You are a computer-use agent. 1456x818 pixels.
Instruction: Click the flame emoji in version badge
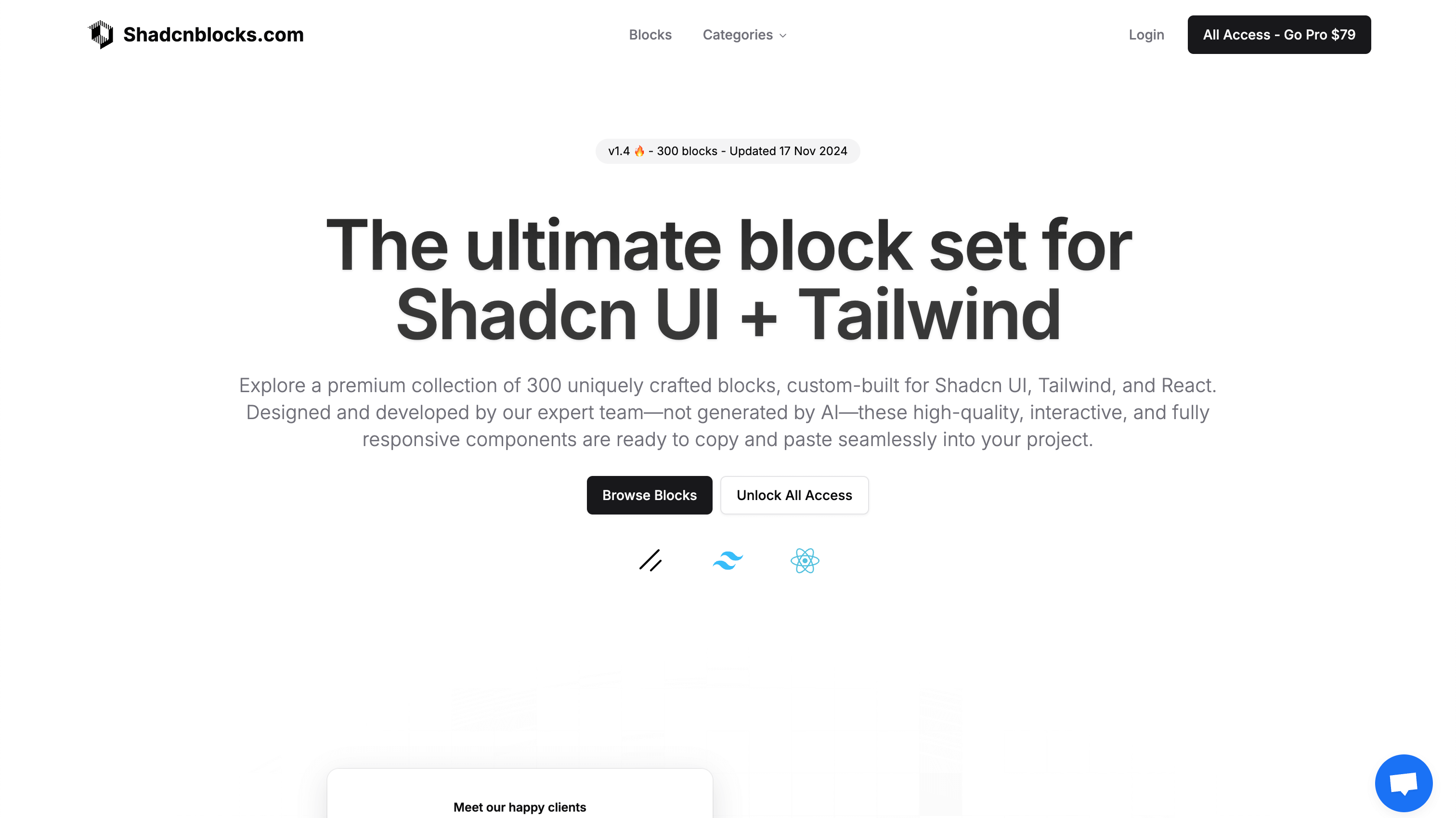[x=638, y=150]
